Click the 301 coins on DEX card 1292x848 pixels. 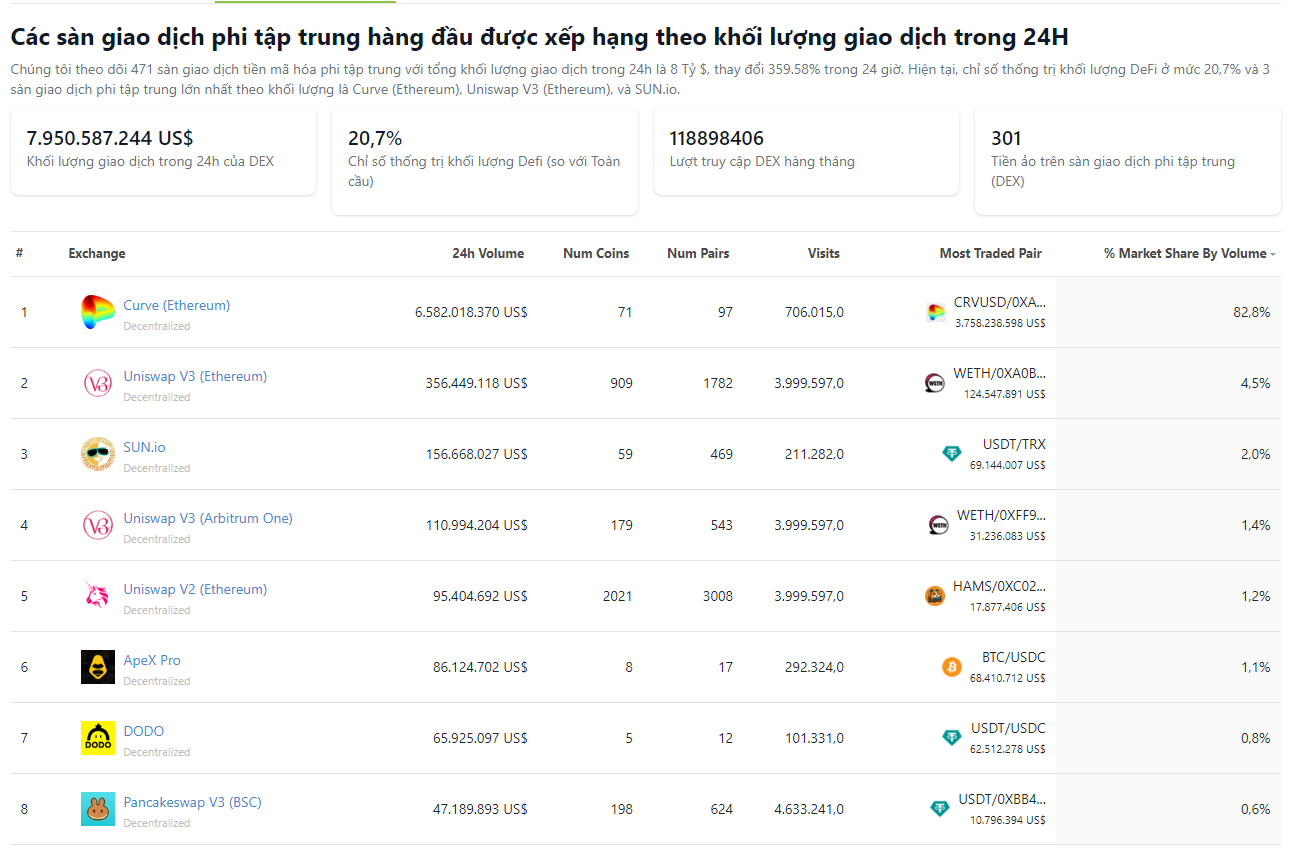[1128, 161]
